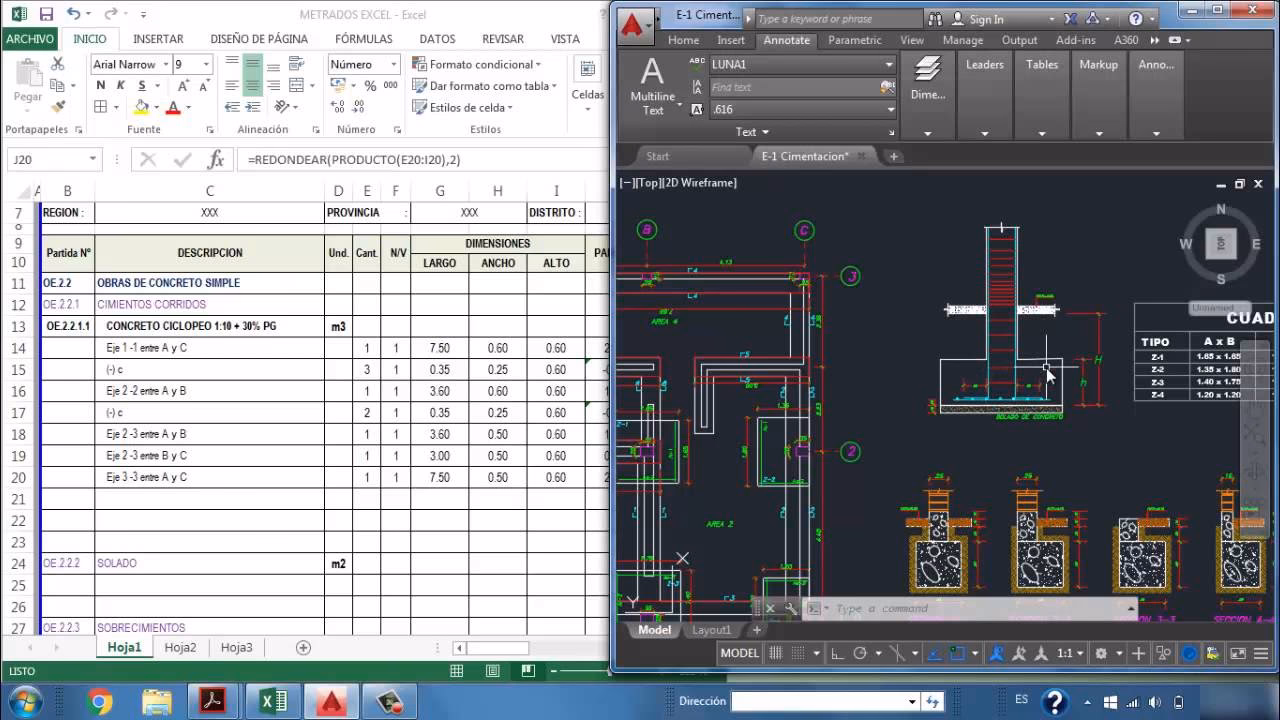This screenshot has height=720, width=1280.
Task: Open the Arial Narrow font dropdown
Action: pyautogui.click(x=164, y=64)
